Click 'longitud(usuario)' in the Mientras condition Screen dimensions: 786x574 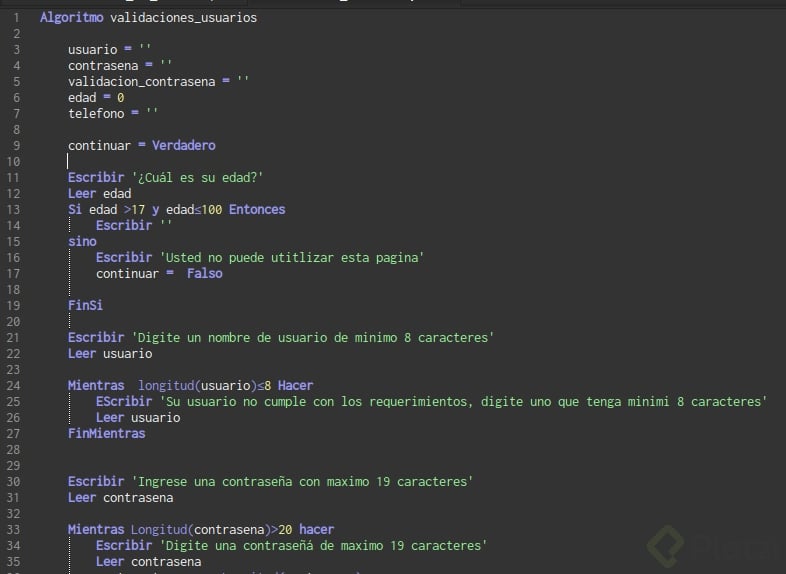tap(197, 386)
